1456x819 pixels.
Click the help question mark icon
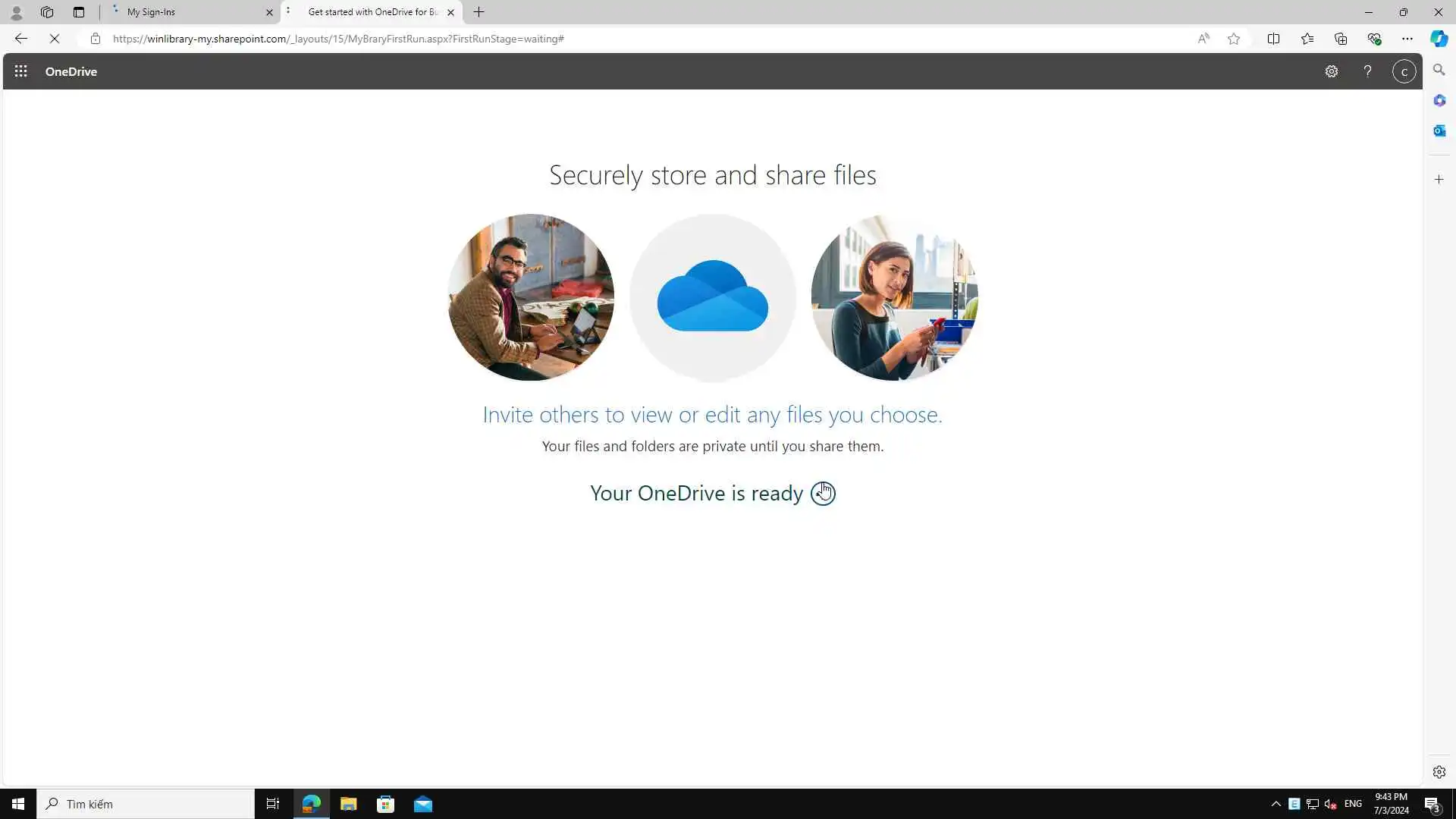[1368, 71]
